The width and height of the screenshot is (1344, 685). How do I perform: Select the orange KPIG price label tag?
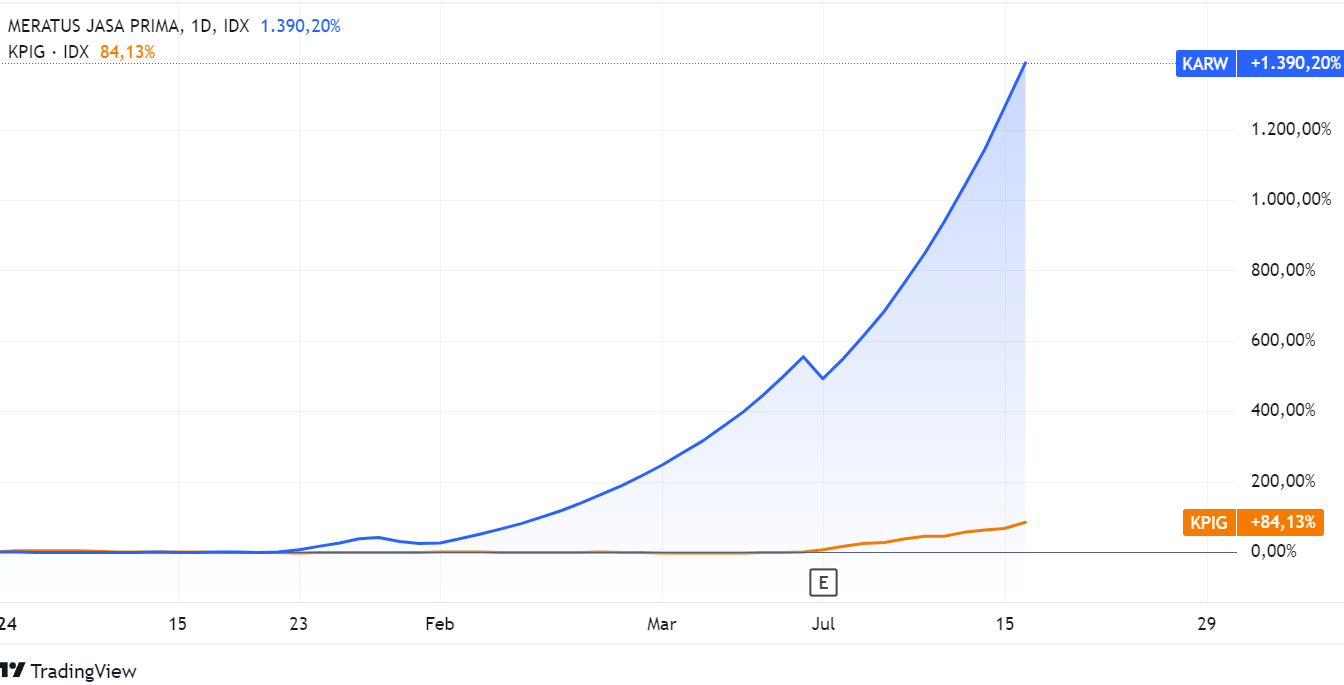click(1209, 522)
